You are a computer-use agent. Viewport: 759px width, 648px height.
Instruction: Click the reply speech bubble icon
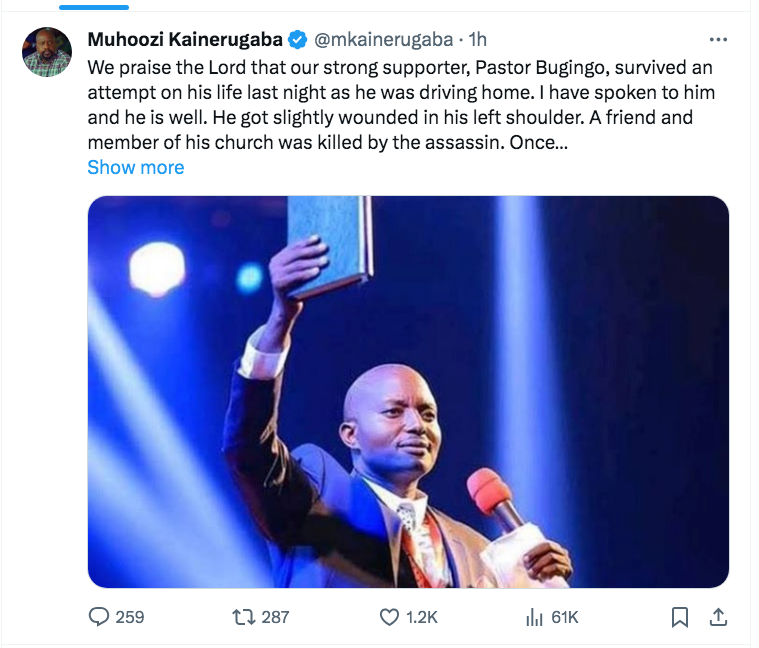click(x=98, y=617)
